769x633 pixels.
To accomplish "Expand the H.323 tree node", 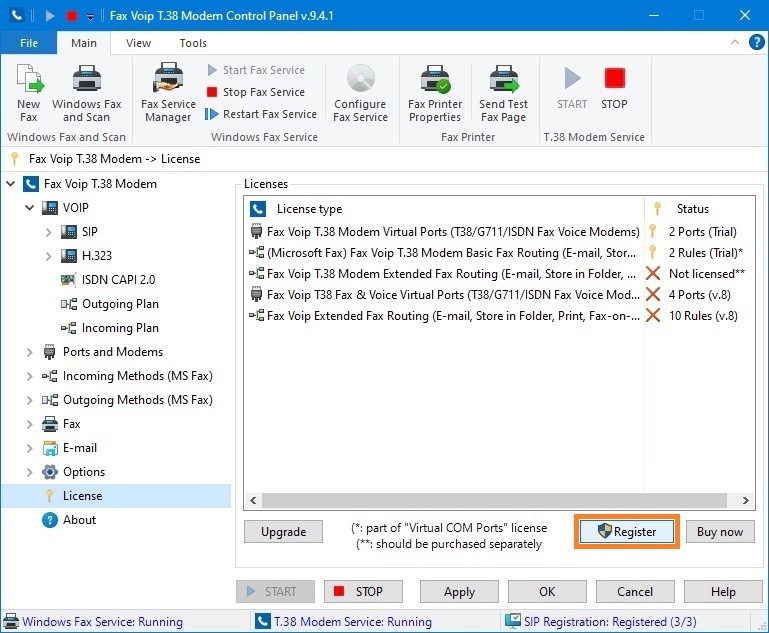I will click(x=48, y=255).
